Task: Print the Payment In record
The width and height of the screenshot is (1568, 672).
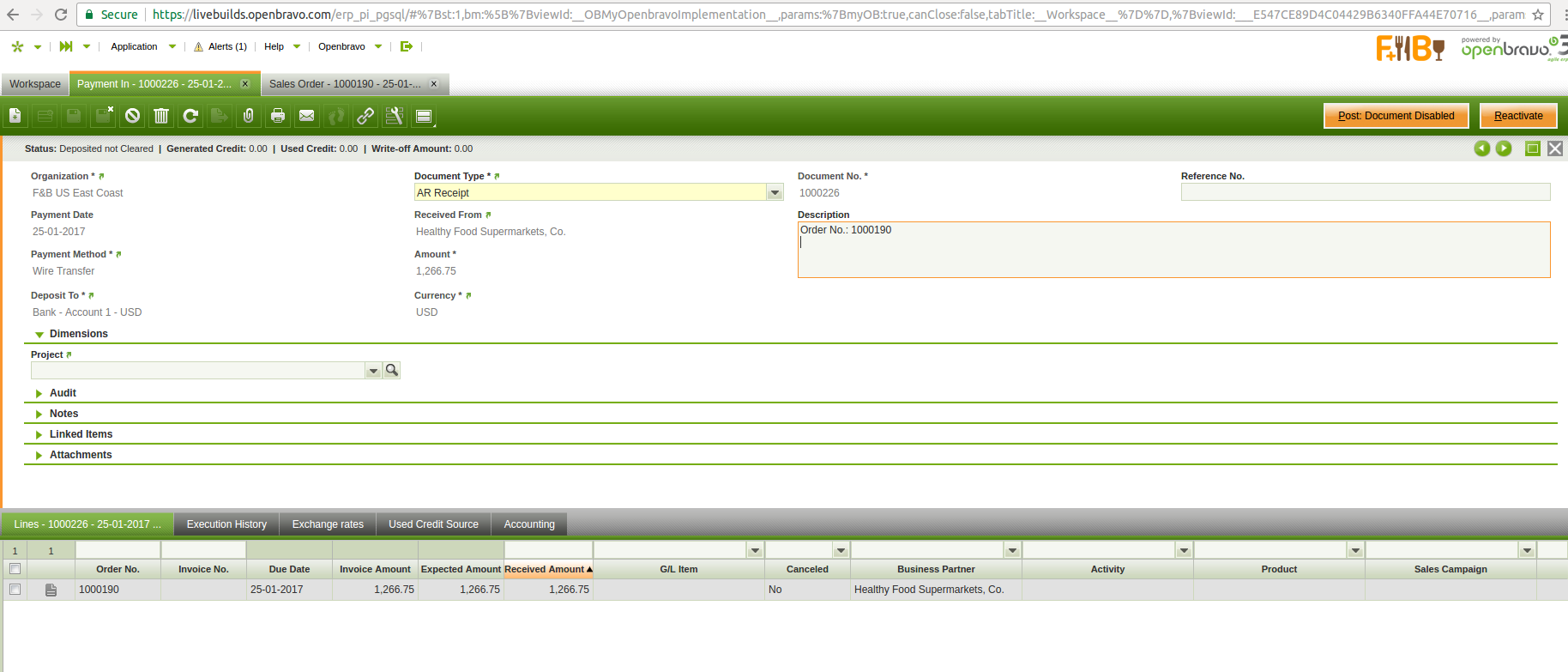Action: tap(278, 116)
